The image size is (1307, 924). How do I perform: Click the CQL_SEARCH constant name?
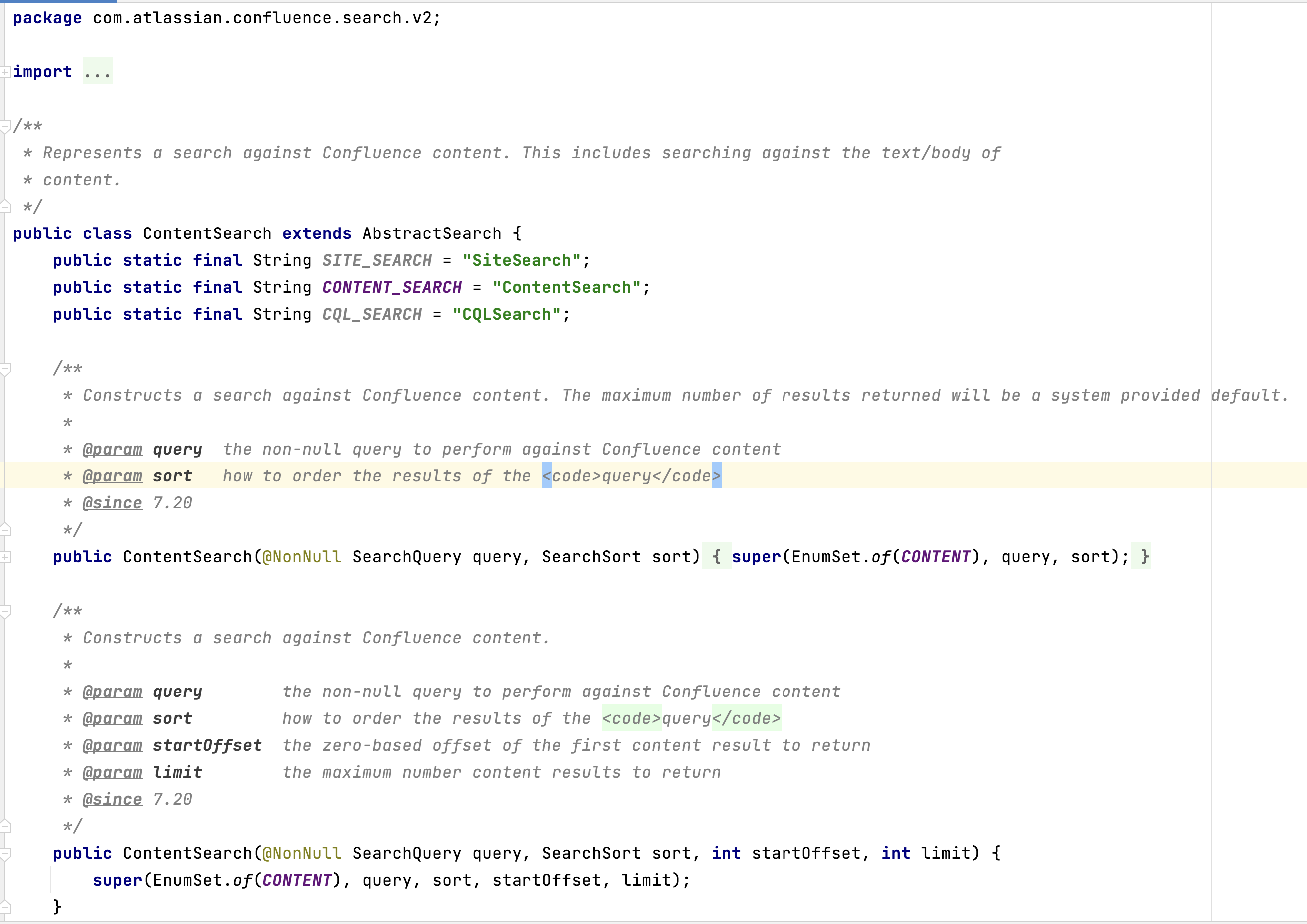[372, 314]
